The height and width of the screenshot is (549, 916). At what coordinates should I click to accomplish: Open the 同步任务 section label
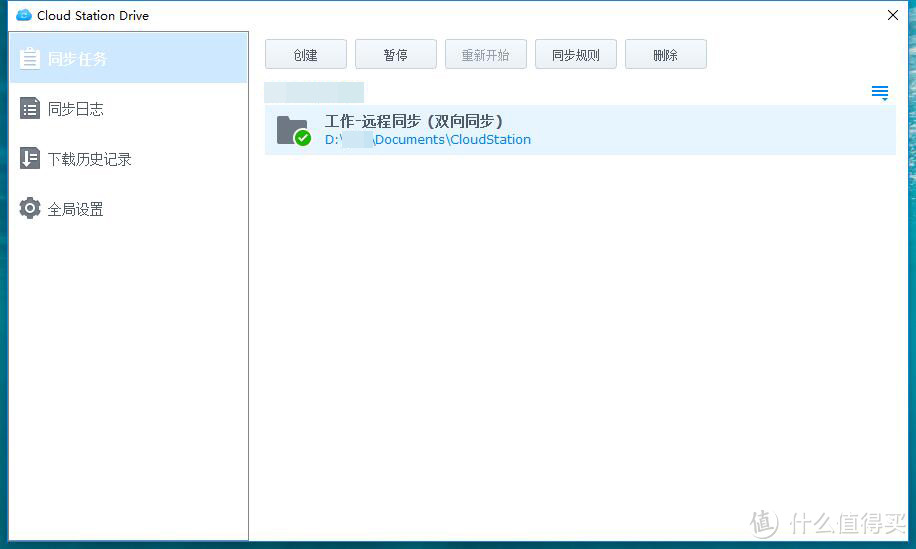77,59
